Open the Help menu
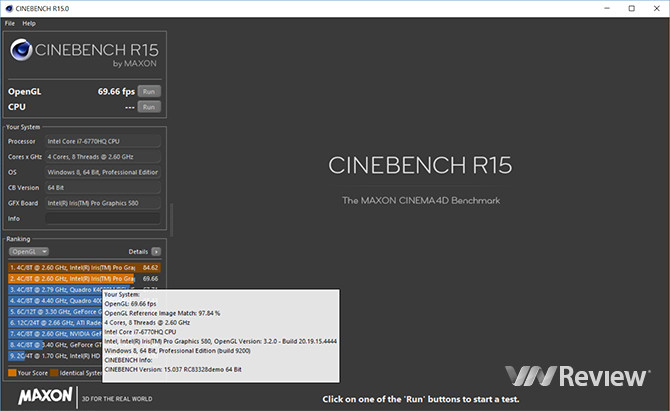Viewport: 670px width, 411px height. (29, 23)
